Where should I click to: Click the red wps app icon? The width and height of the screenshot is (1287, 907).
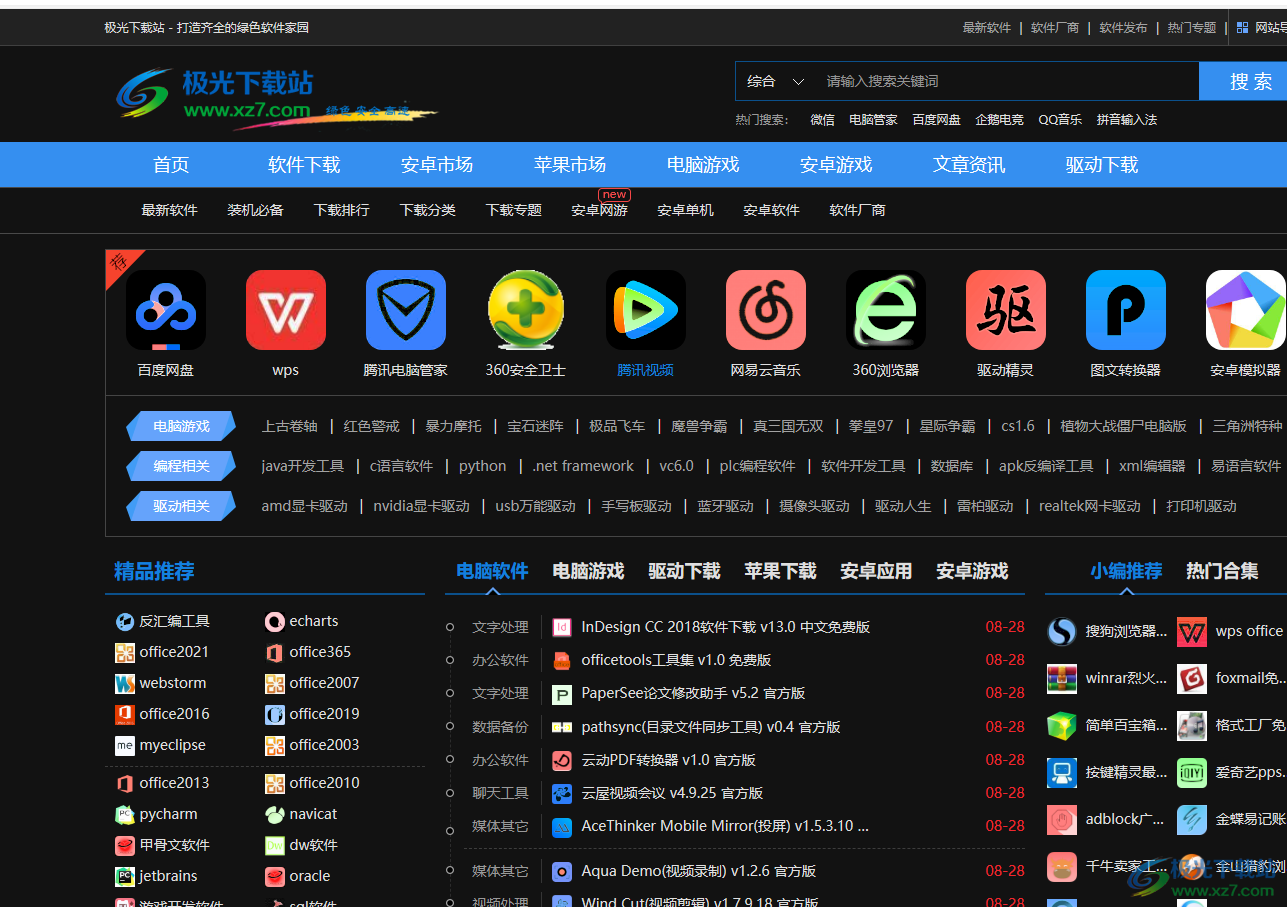[x=286, y=310]
